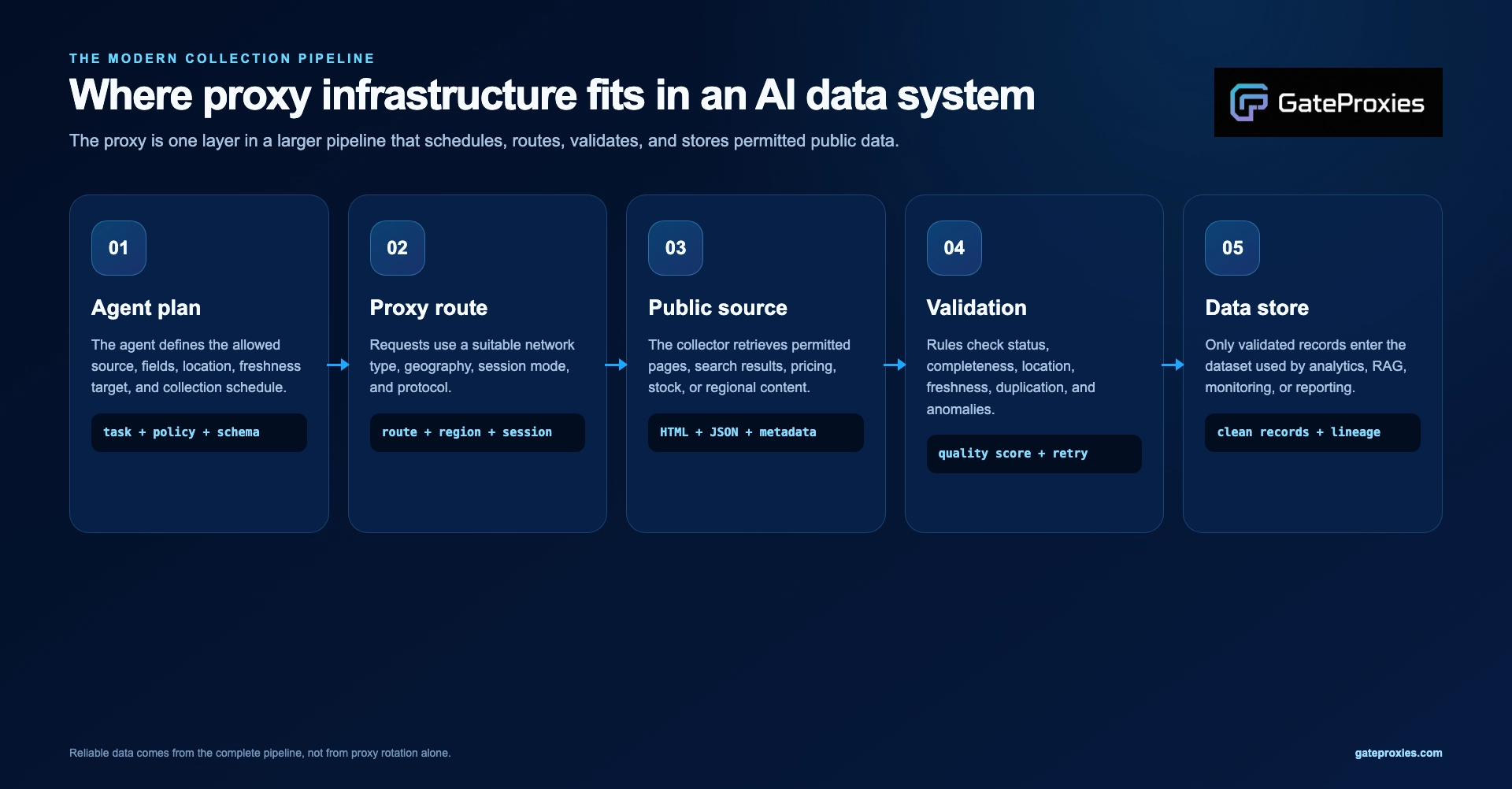Viewport: 1512px width, 789px height.
Task: Click the "HTML + JSON + metadata" chip
Action: point(756,432)
